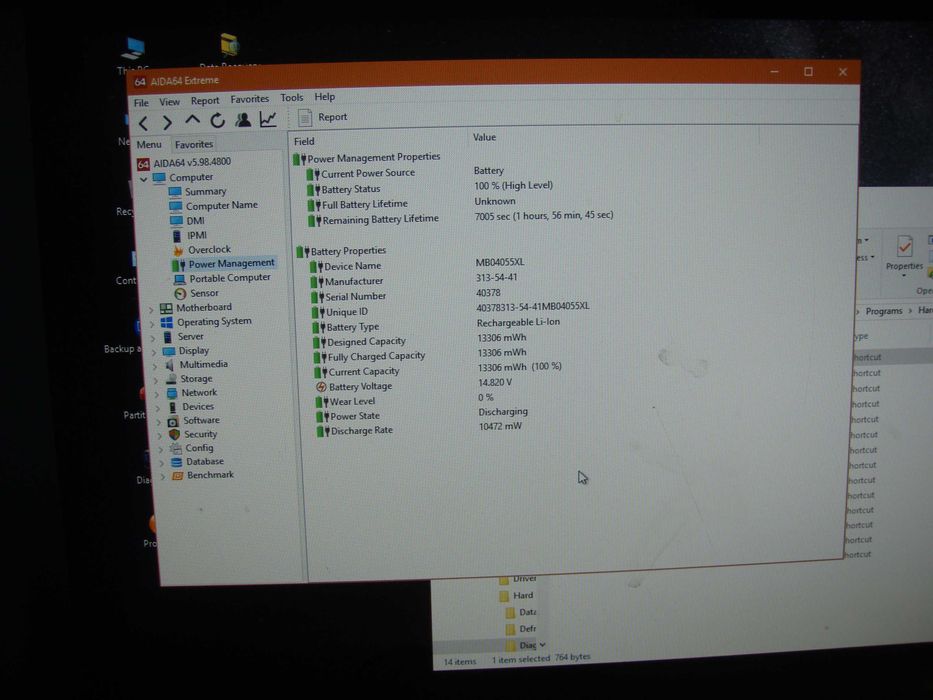933x700 pixels.
Task: Click the Security shield icon
Action: (174, 435)
